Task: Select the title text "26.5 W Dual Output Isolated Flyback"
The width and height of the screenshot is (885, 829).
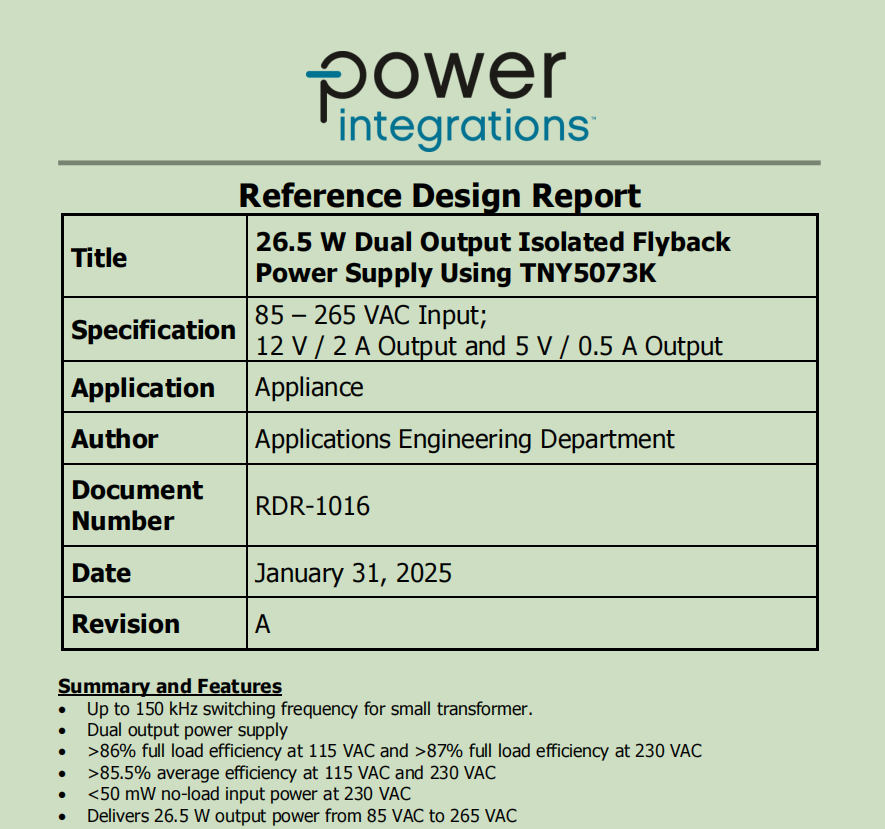Action: 493,242
